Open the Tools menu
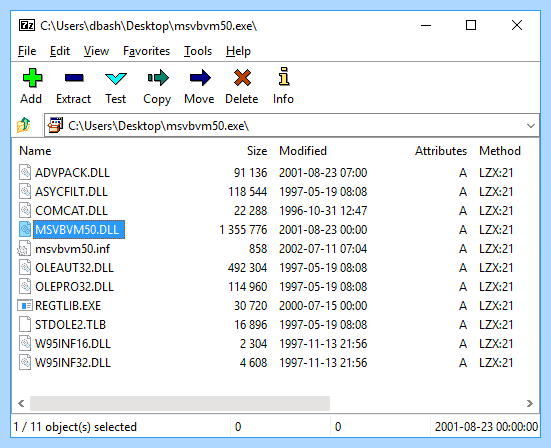This screenshot has width=551, height=448. [198, 51]
